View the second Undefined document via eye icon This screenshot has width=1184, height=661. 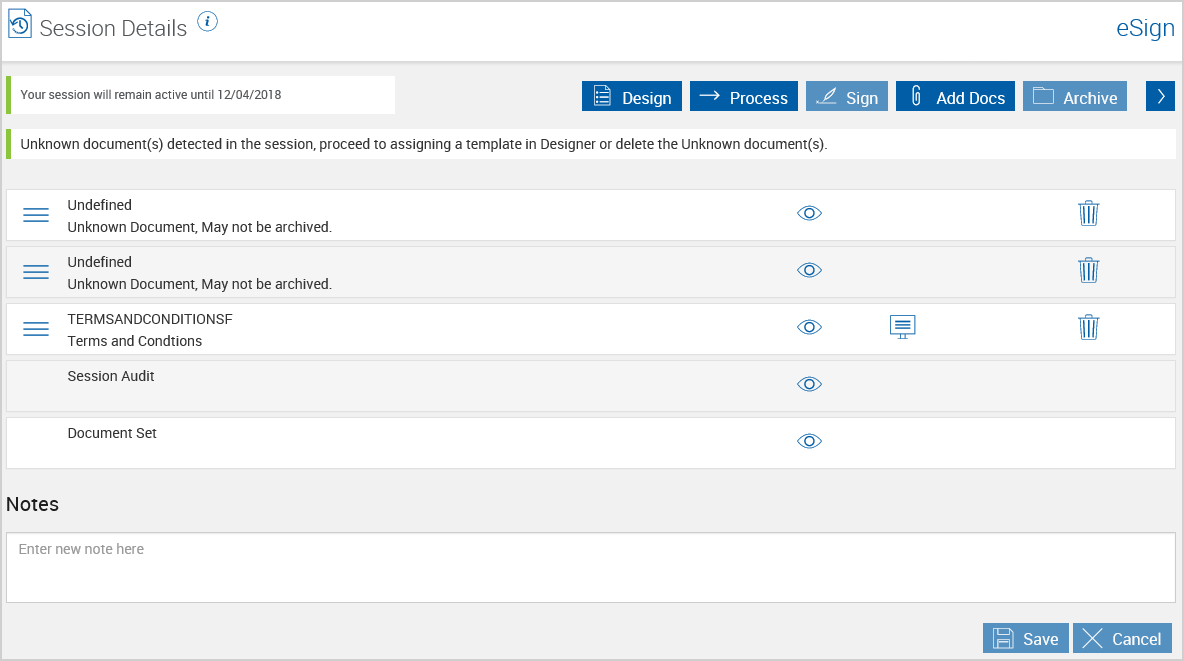click(x=809, y=270)
